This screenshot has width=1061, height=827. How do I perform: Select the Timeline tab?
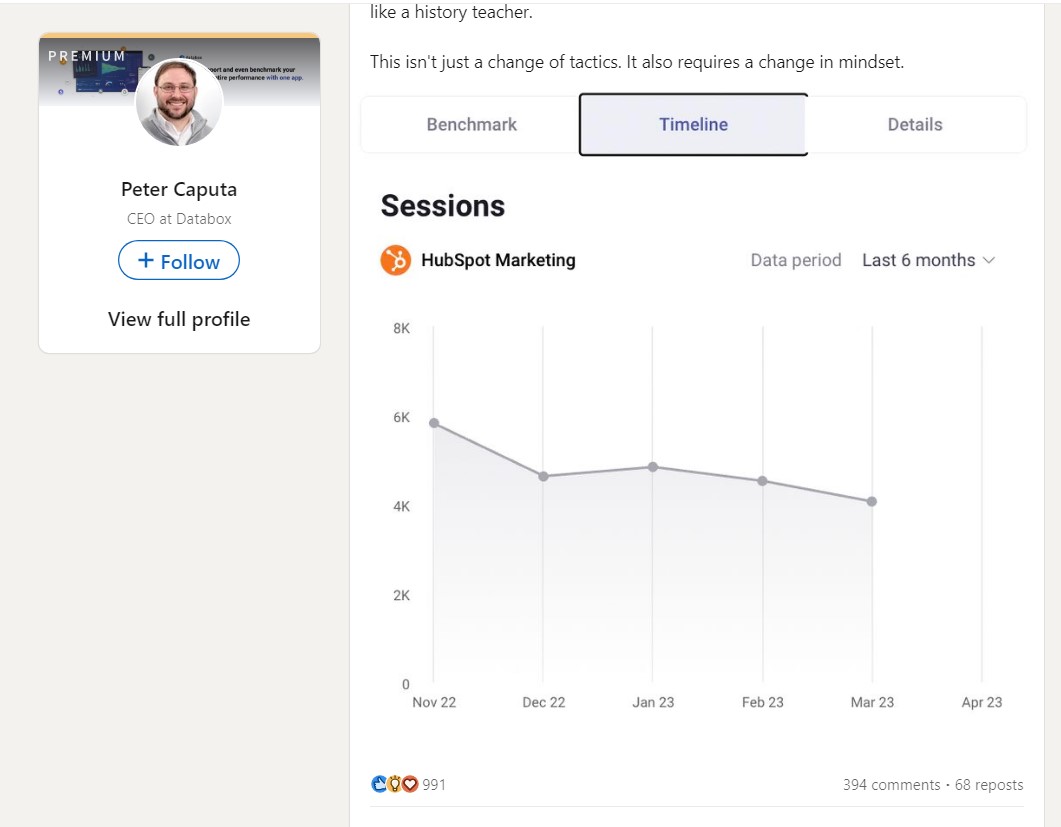[x=693, y=123]
